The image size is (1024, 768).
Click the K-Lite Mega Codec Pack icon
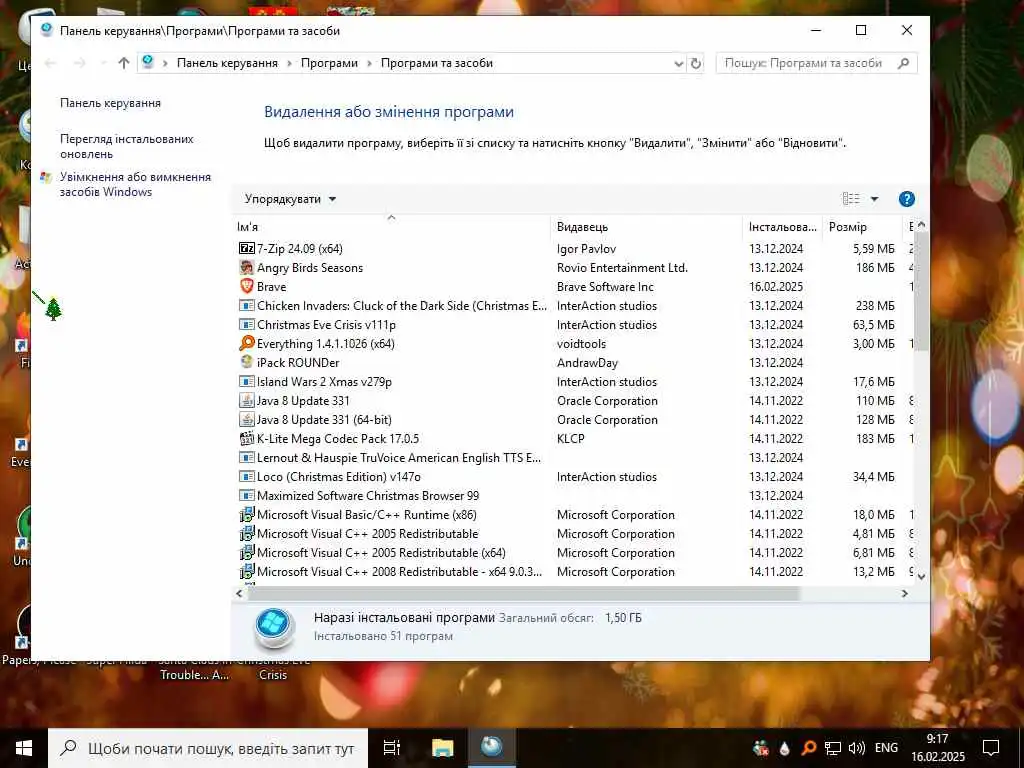point(246,438)
